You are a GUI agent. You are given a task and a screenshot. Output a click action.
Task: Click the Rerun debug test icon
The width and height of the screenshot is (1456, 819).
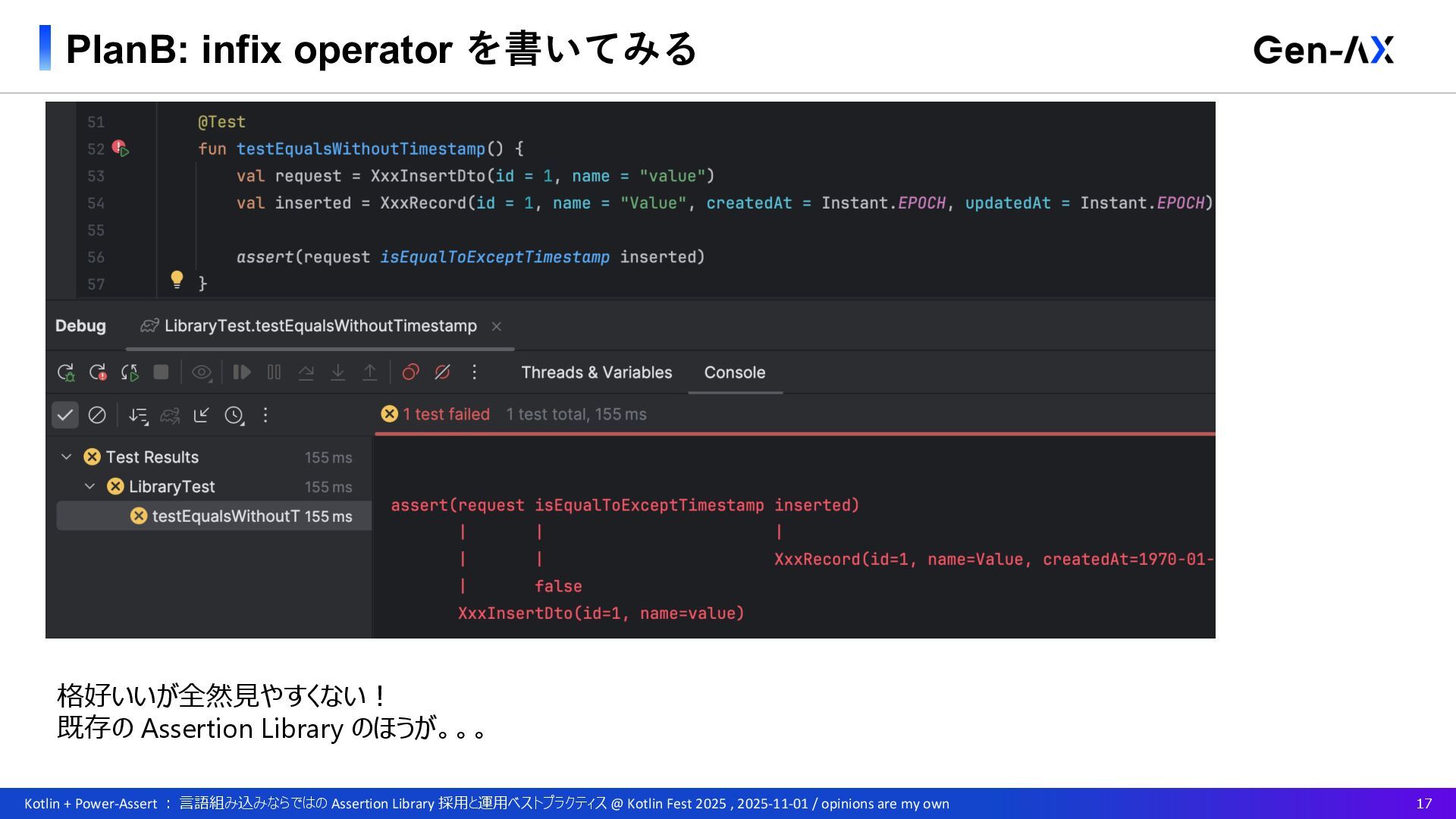click(66, 372)
